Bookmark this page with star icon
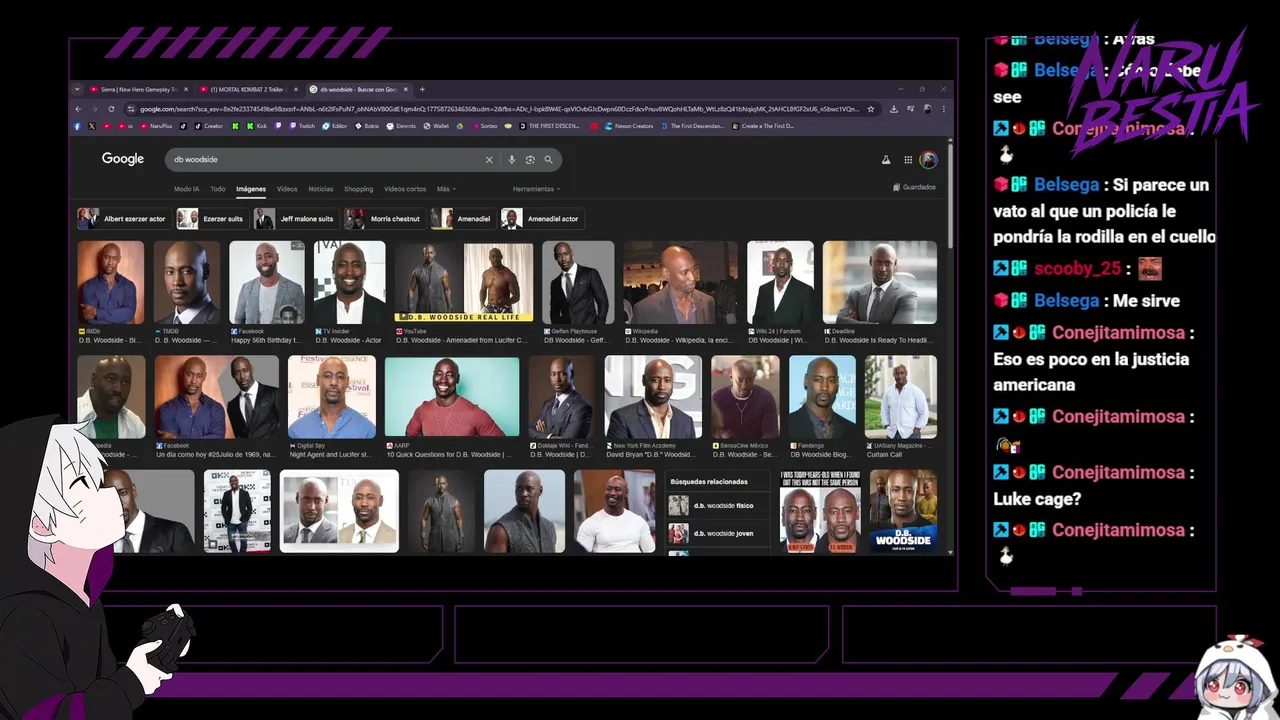This screenshot has width=1280, height=720. (x=871, y=109)
